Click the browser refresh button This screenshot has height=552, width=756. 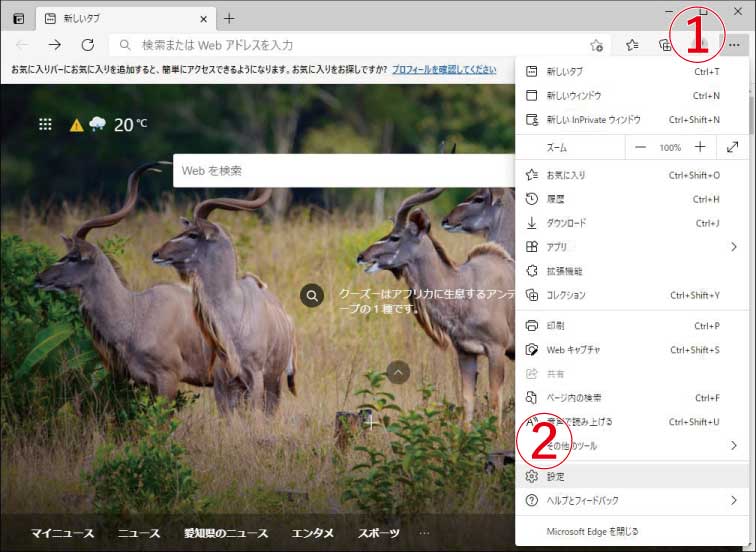(x=87, y=45)
